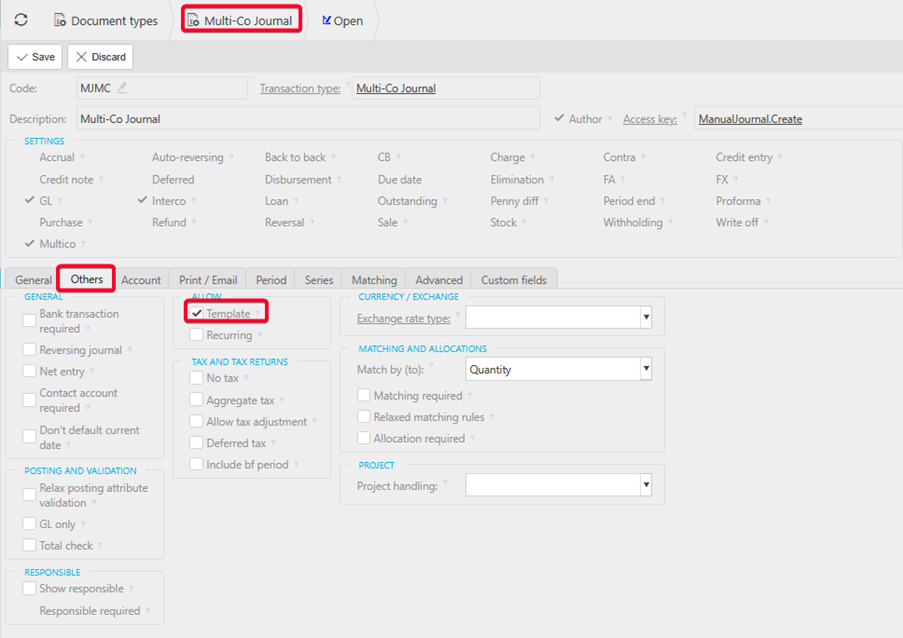Discard the changes
The width and height of the screenshot is (903, 638).
(x=100, y=56)
